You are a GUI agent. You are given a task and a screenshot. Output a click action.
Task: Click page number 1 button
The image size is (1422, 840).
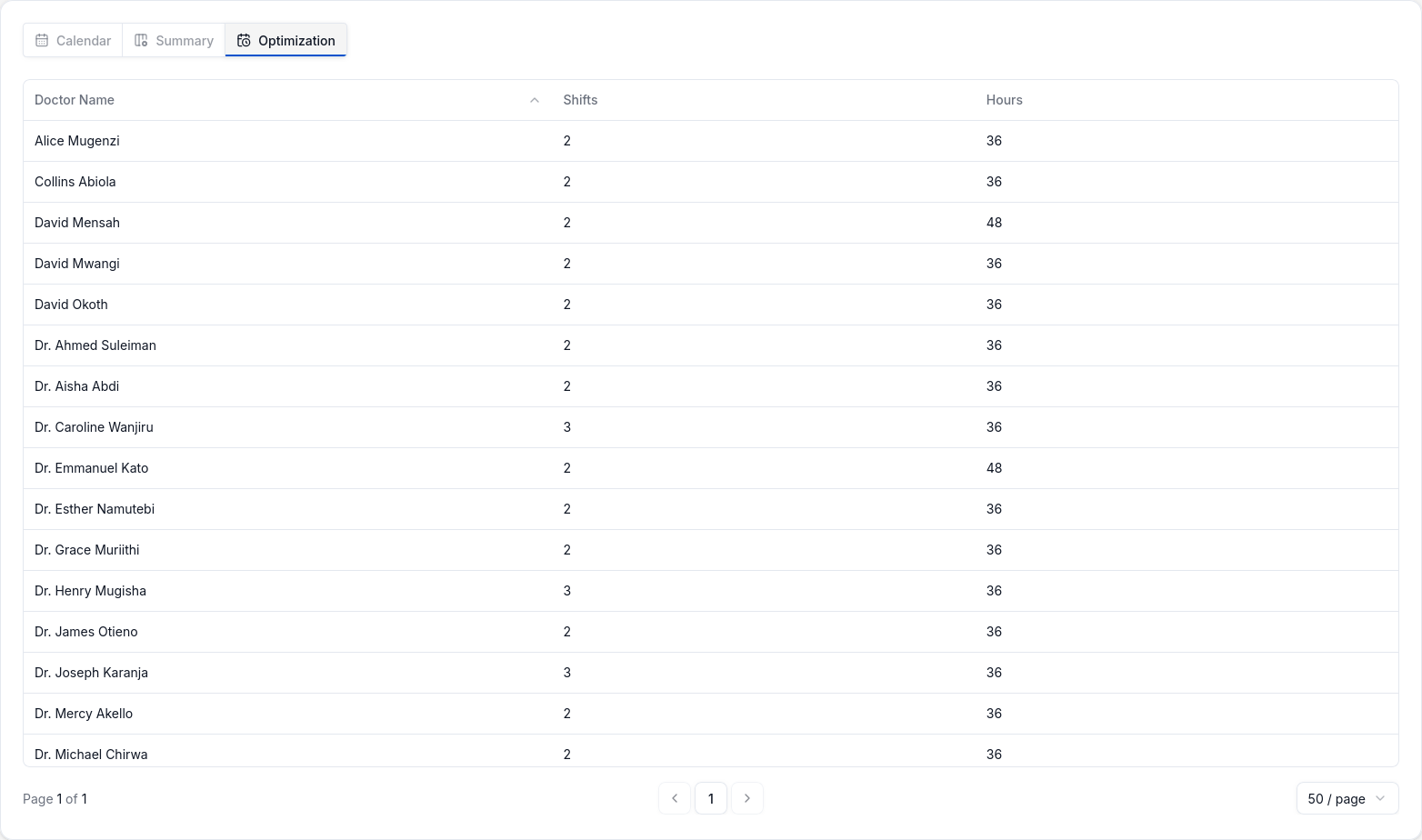pos(711,798)
